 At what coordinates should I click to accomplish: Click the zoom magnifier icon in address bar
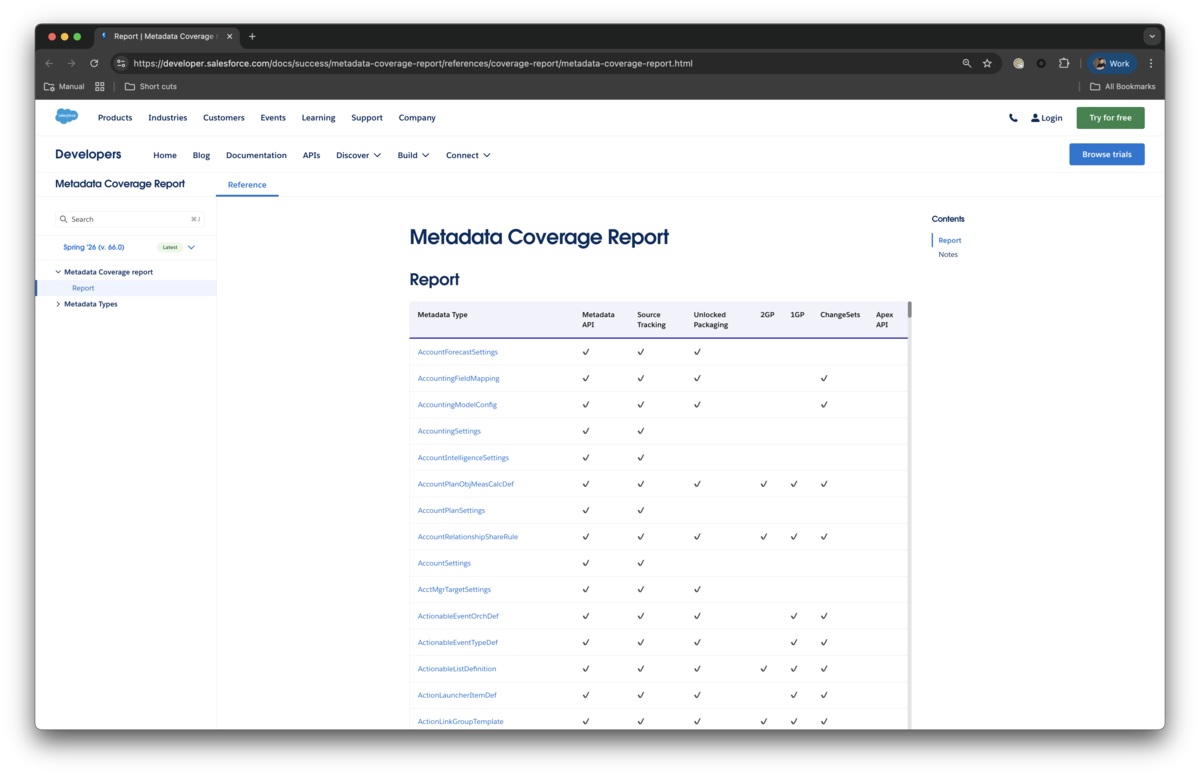(967, 63)
